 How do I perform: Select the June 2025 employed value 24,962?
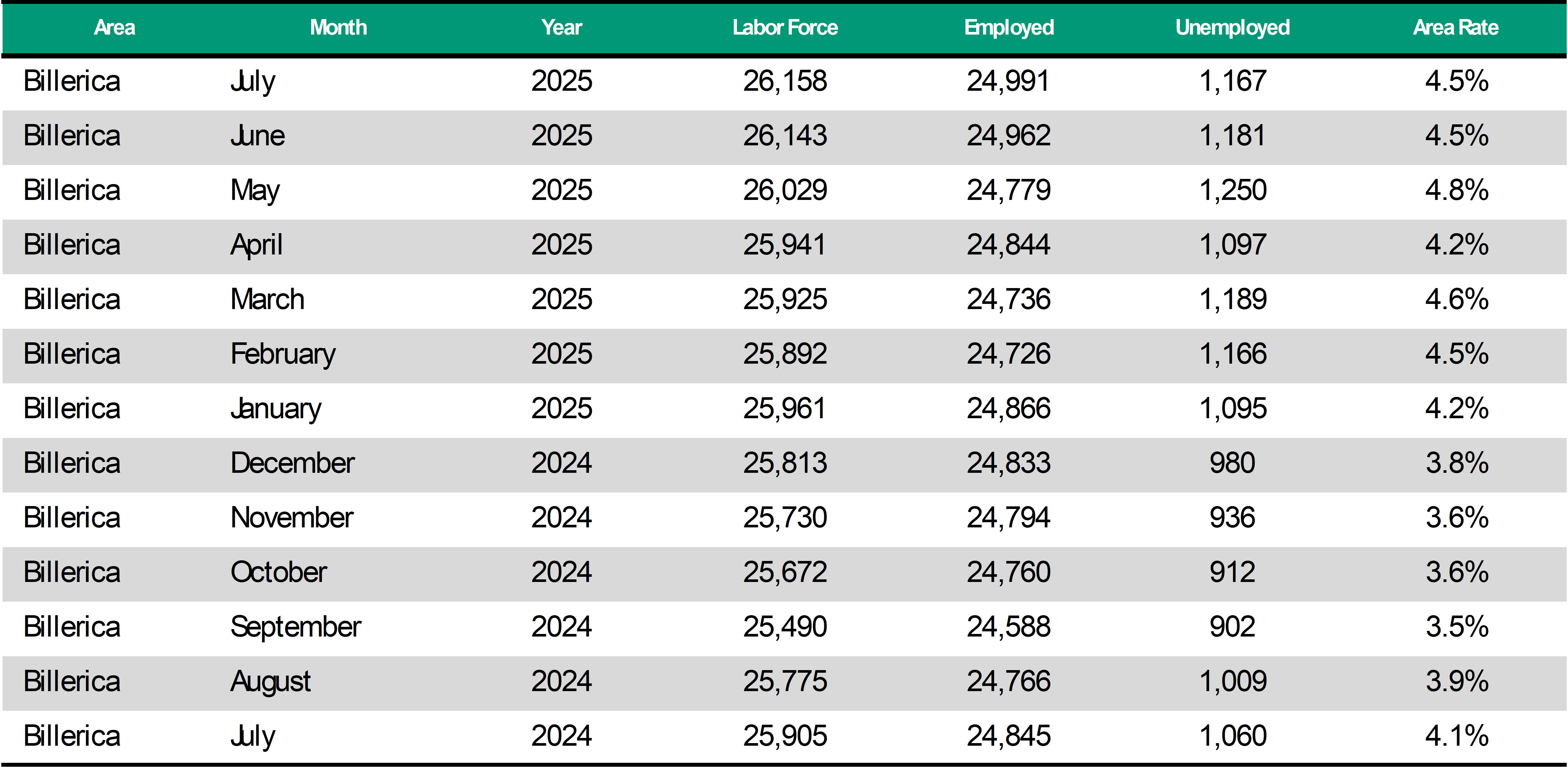(x=1009, y=136)
